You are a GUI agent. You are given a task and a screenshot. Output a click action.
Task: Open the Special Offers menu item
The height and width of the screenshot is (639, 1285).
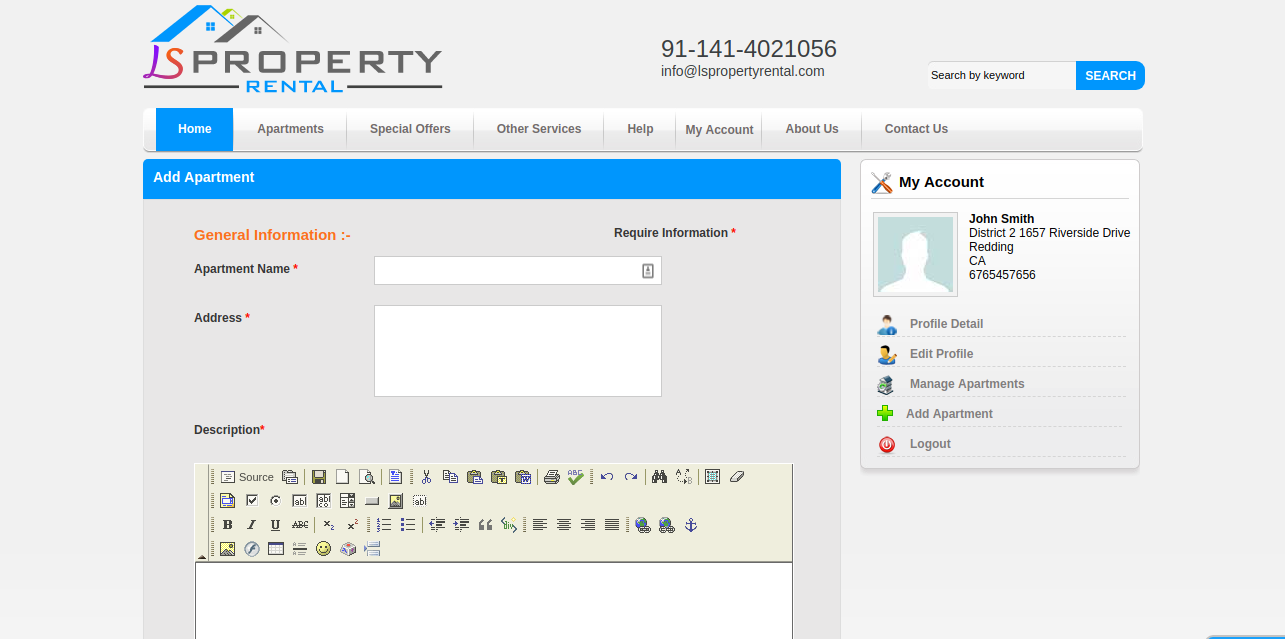(410, 129)
